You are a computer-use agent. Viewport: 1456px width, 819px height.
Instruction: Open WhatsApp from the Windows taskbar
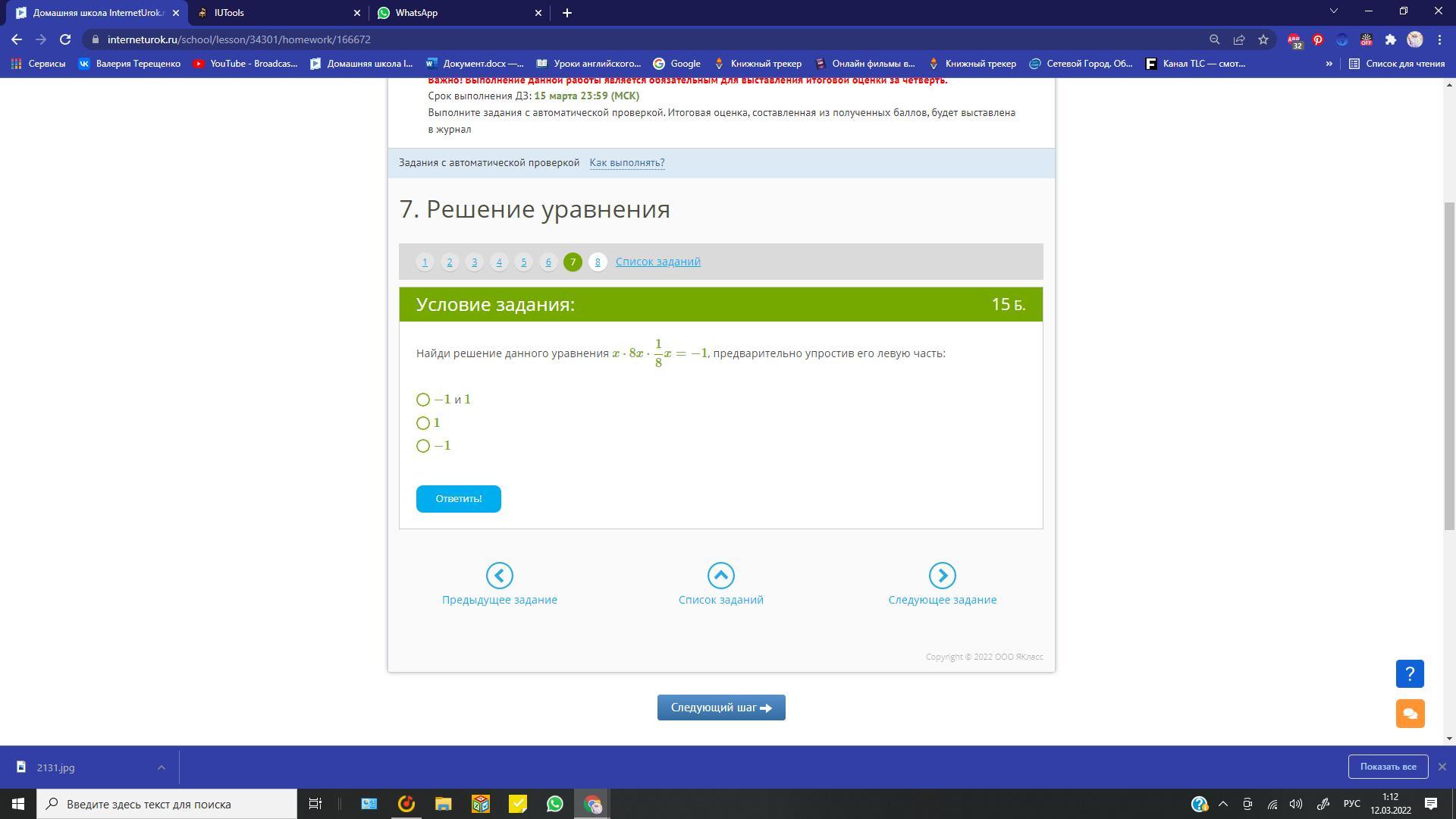[555, 804]
